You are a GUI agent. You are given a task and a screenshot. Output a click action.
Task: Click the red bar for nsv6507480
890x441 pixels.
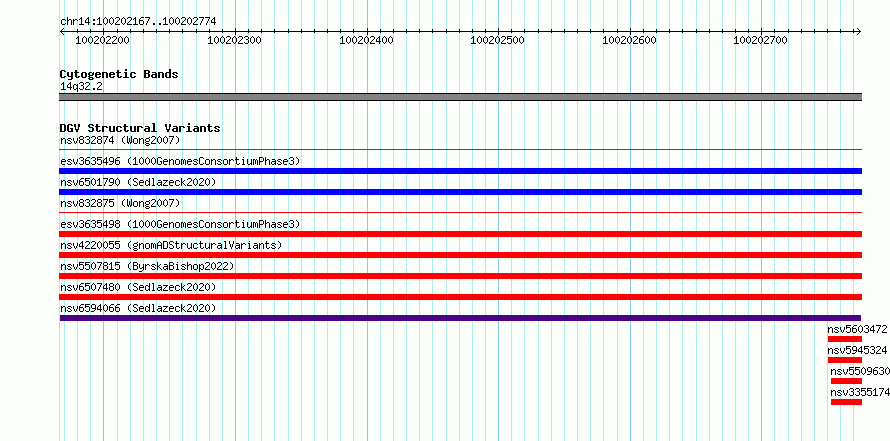[x=460, y=297]
